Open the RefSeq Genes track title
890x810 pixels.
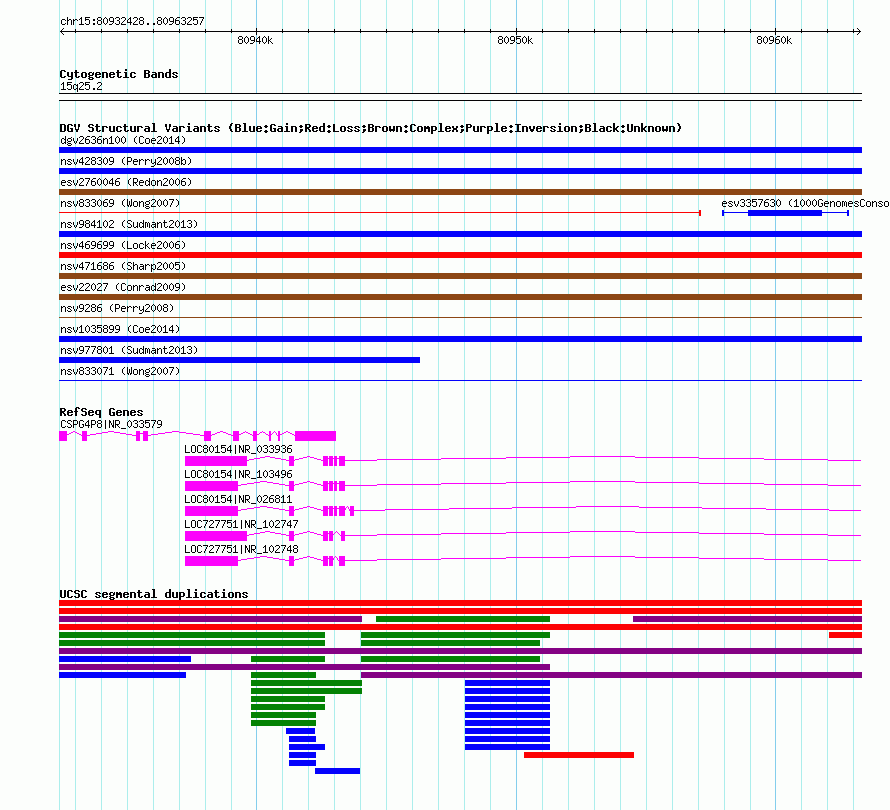(x=101, y=412)
